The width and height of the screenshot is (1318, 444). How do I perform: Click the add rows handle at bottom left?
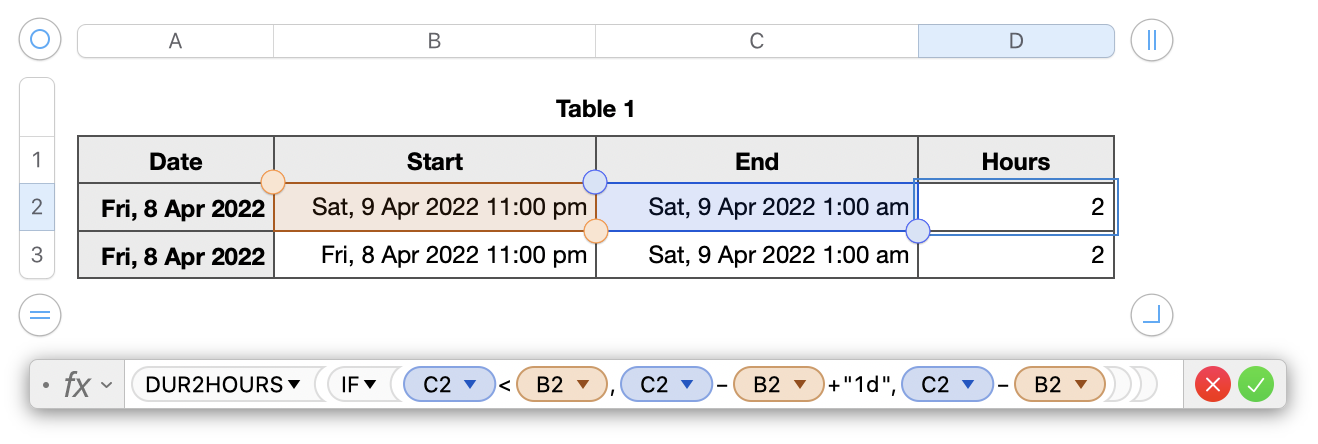pos(40,316)
